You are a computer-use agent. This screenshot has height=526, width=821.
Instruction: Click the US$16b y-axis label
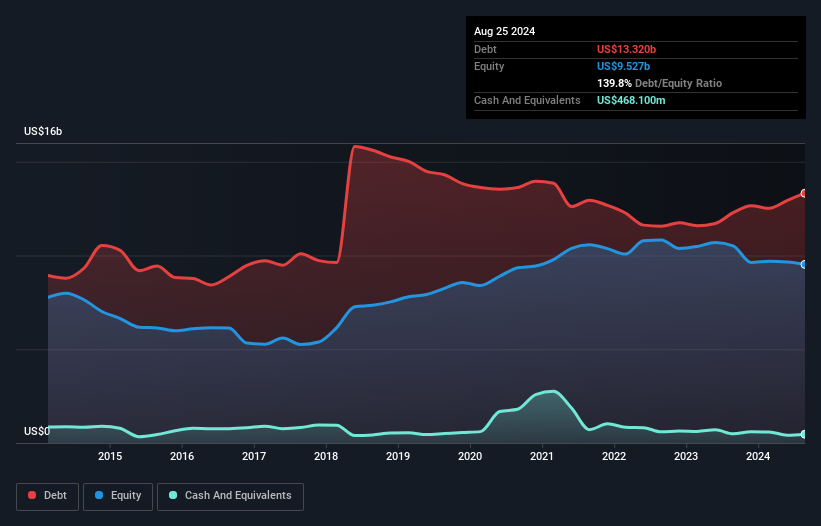coord(43,131)
